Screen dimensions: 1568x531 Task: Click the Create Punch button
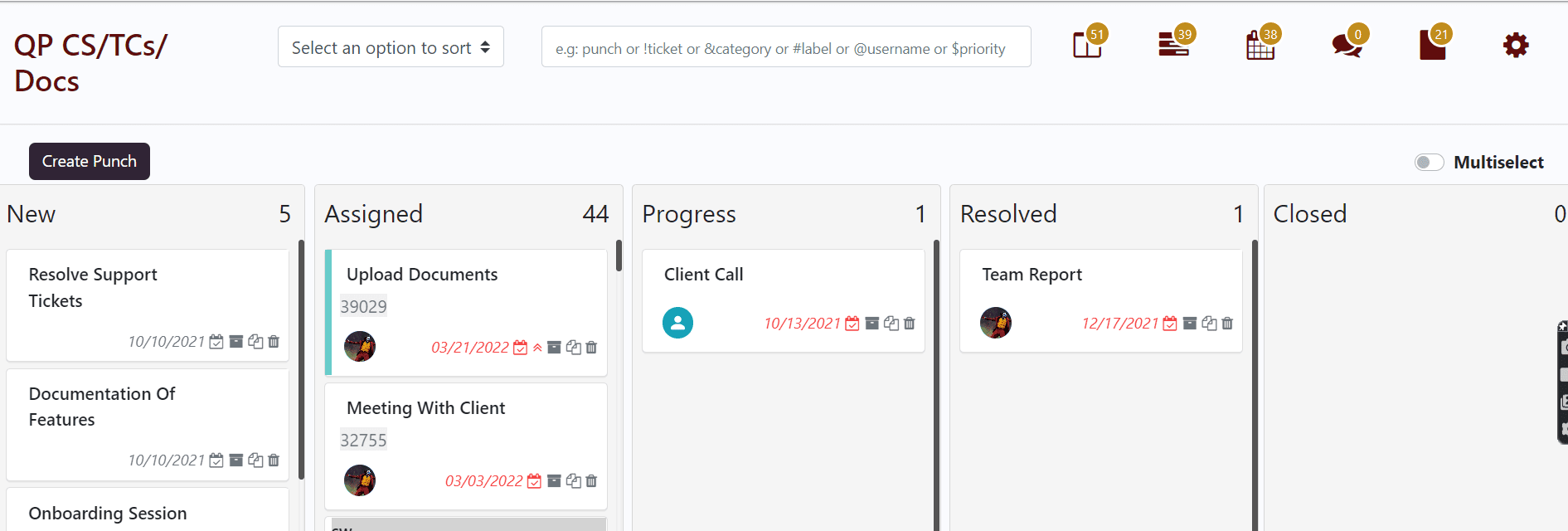pos(89,161)
